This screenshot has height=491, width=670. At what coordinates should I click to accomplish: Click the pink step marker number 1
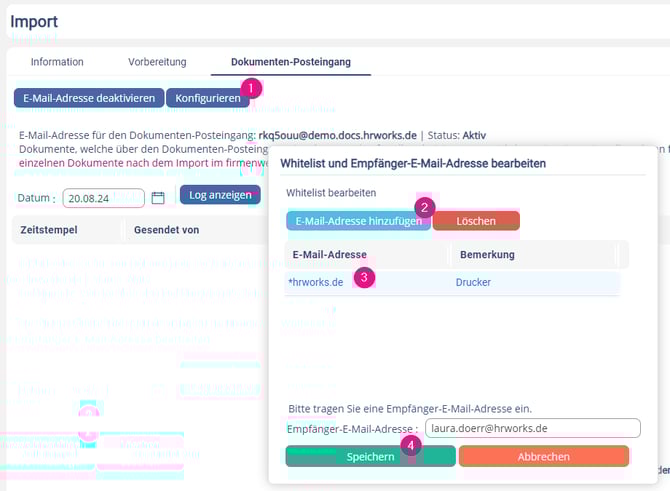pos(251,88)
